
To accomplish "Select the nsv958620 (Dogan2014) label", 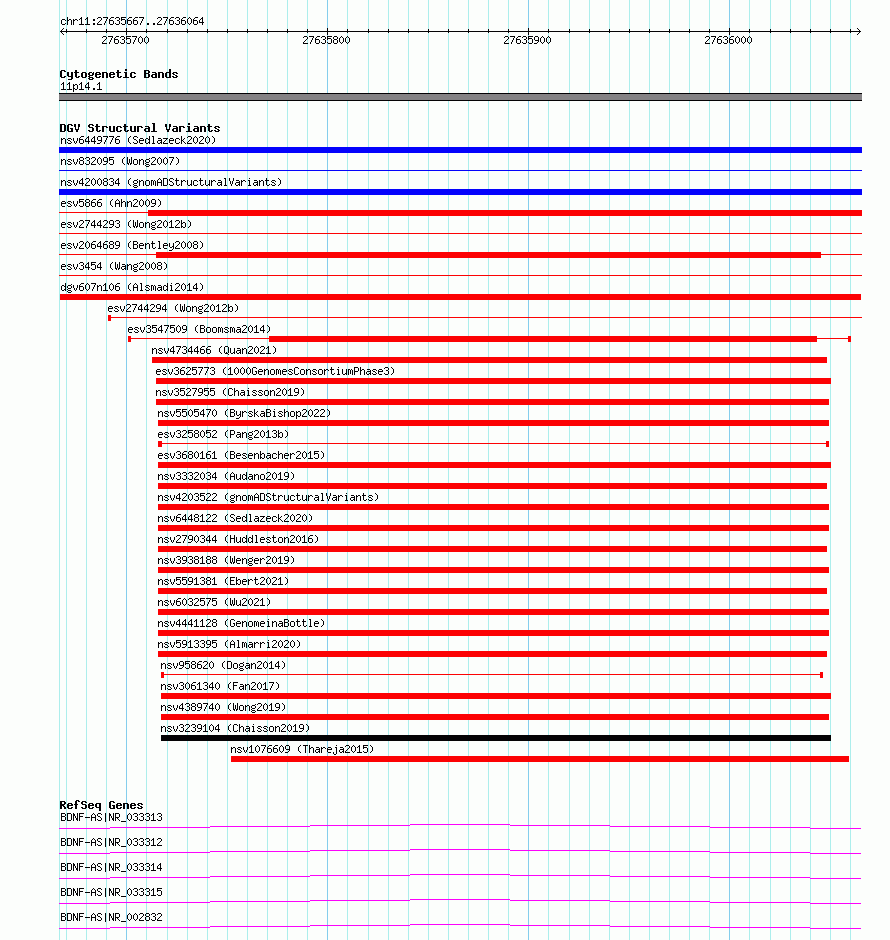I will [223, 665].
